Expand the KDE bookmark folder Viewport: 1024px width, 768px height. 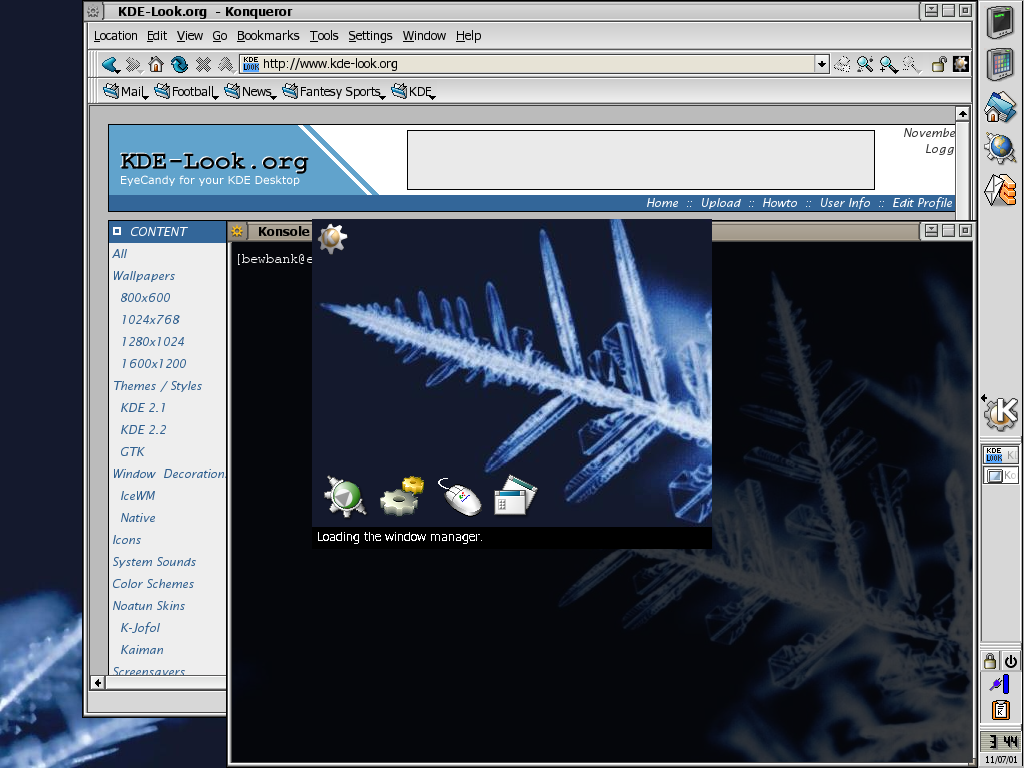(x=413, y=91)
